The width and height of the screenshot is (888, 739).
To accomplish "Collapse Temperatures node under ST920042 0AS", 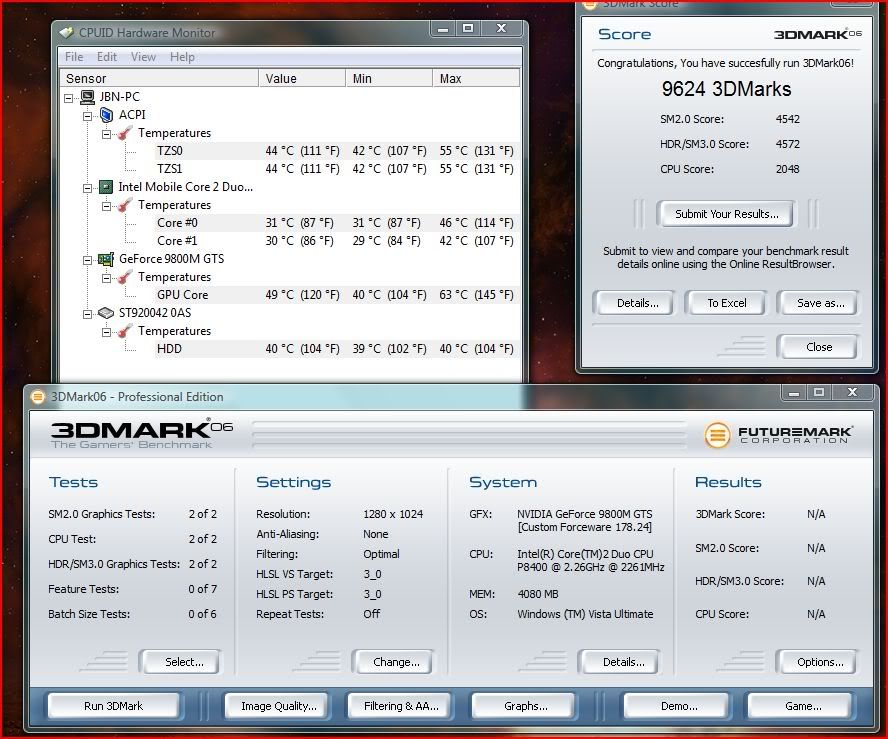I will point(106,332).
